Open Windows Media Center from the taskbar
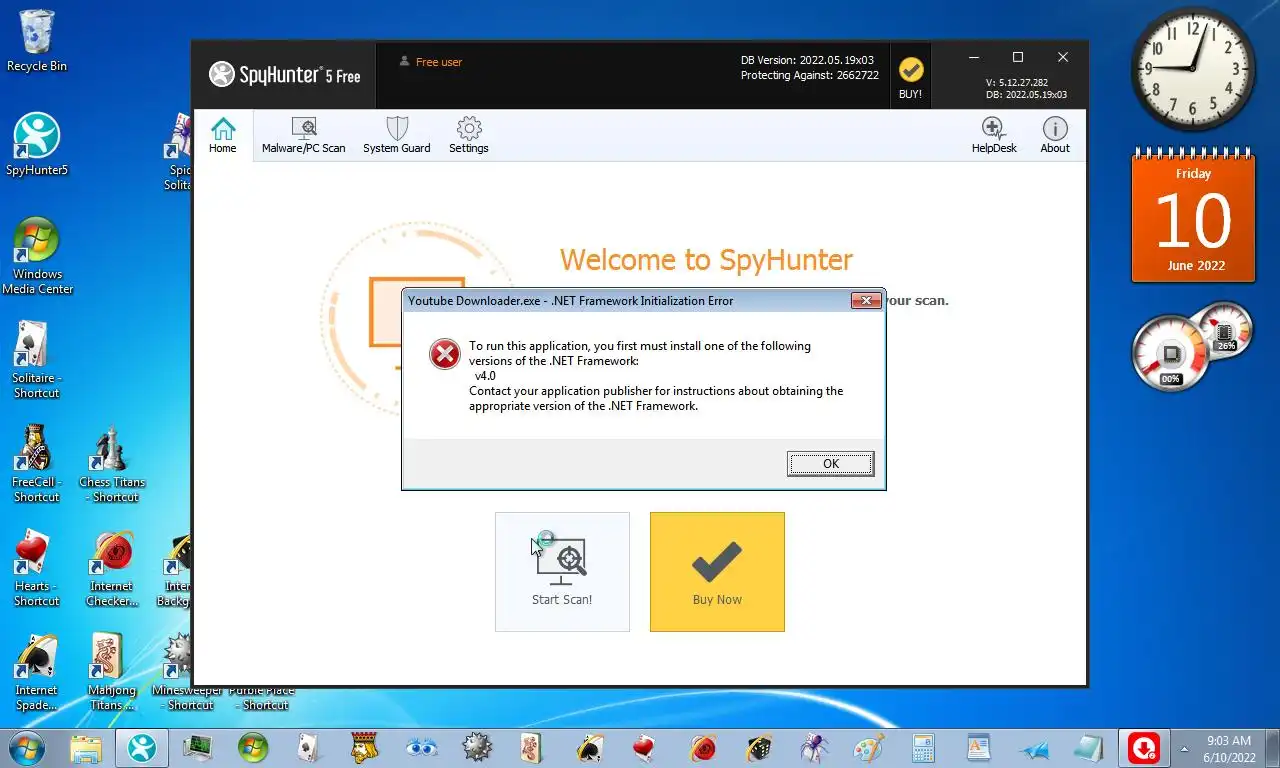This screenshot has height=768, width=1280. pos(253,747)
